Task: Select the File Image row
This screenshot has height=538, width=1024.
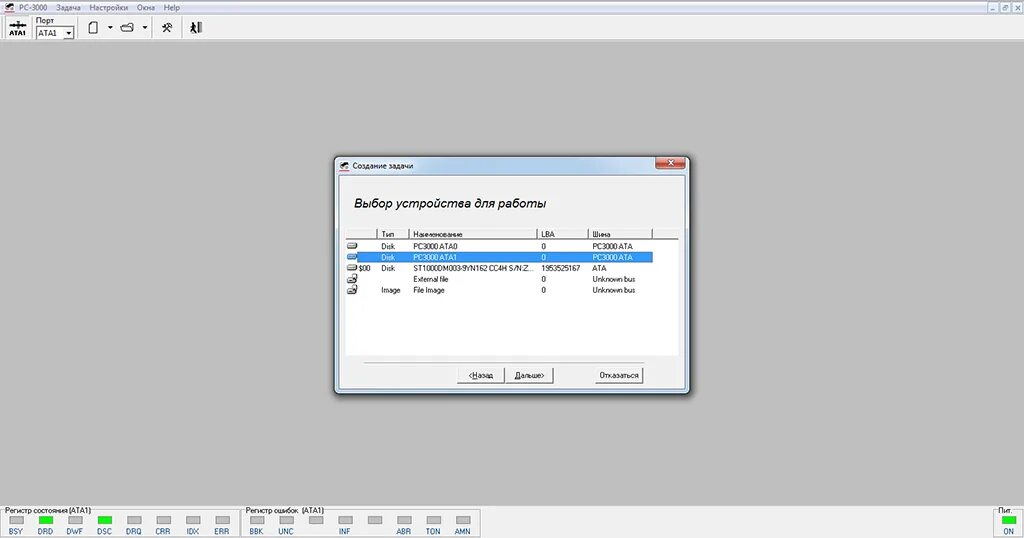Action: 499,290
